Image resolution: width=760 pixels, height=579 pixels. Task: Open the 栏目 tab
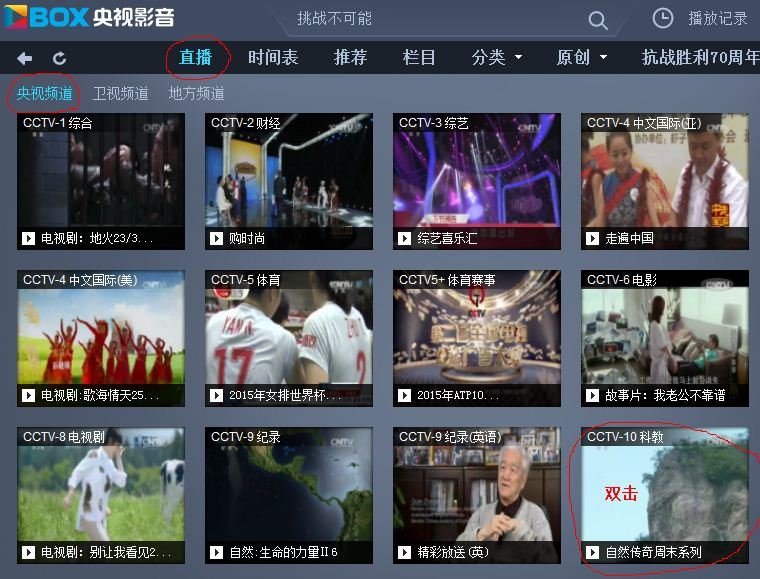tap(419, 57)
